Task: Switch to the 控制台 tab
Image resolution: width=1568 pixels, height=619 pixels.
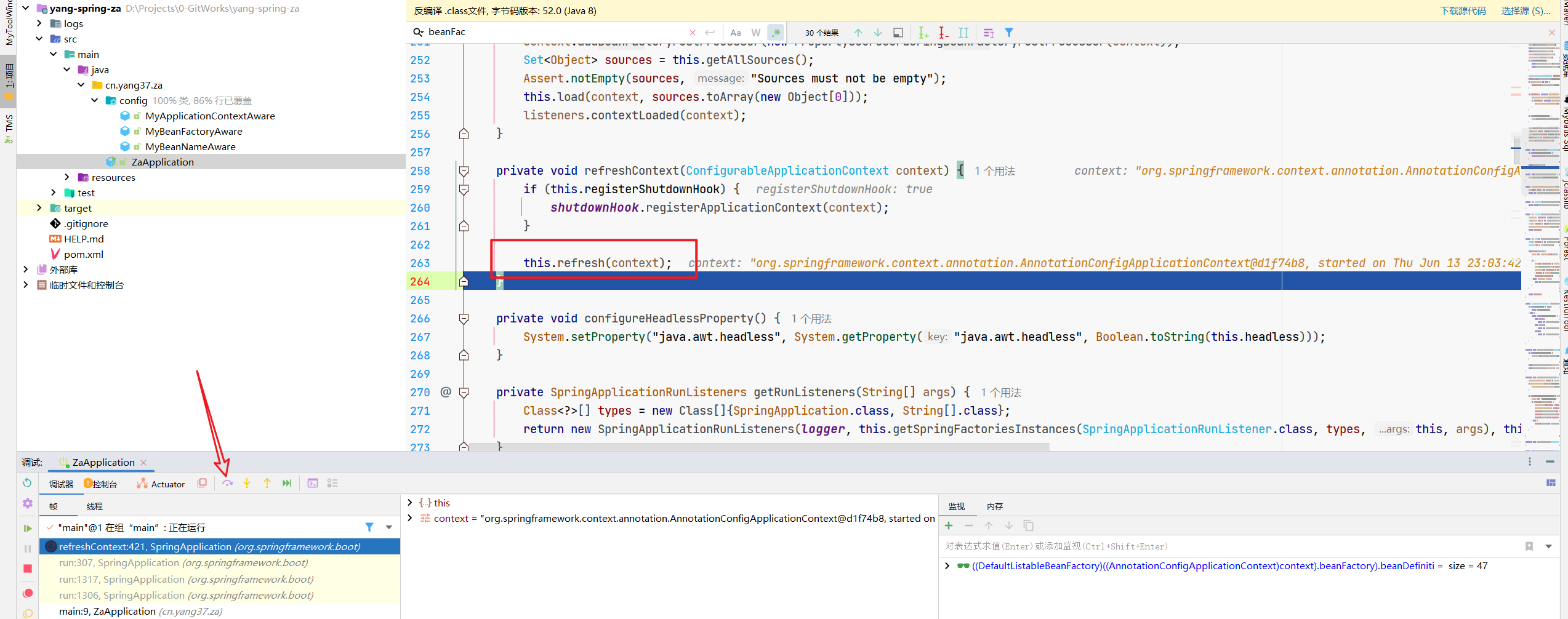Action: [x=100, y=484]
